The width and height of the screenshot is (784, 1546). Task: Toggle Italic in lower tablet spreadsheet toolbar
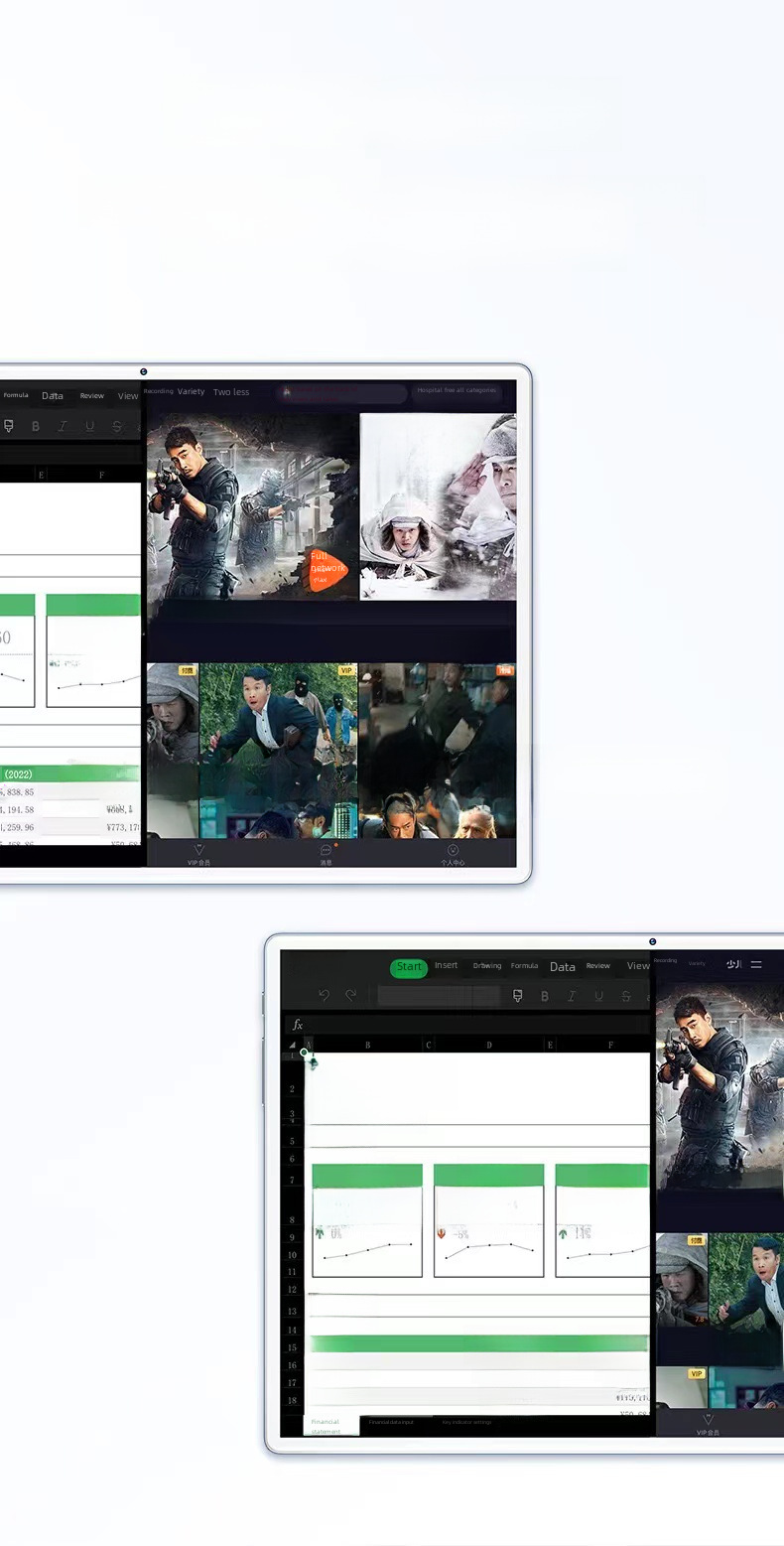tap(572, 996)
